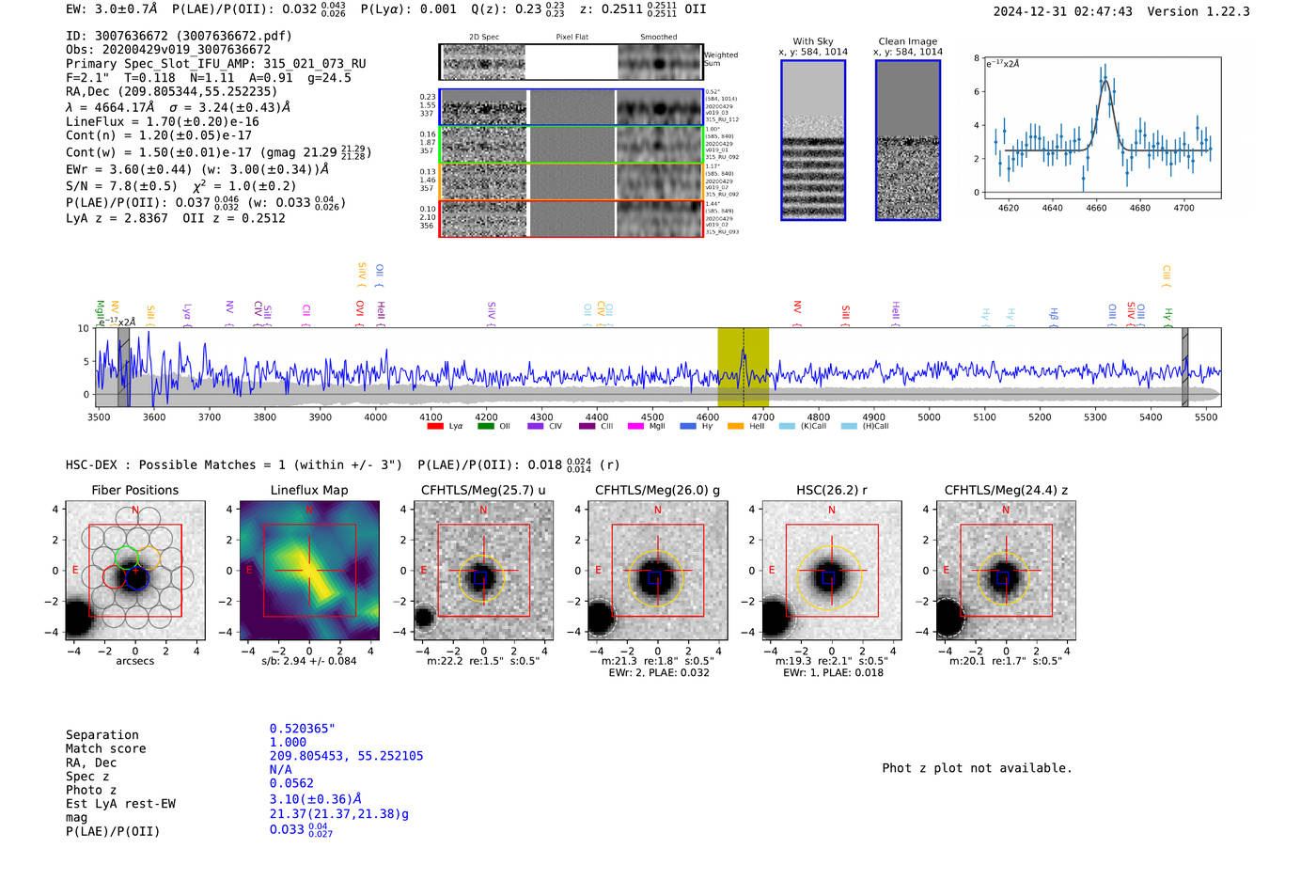Click the Gaussian peak in emission line plot
The image size is (1316, 896).
click(x=1105, y=83)
